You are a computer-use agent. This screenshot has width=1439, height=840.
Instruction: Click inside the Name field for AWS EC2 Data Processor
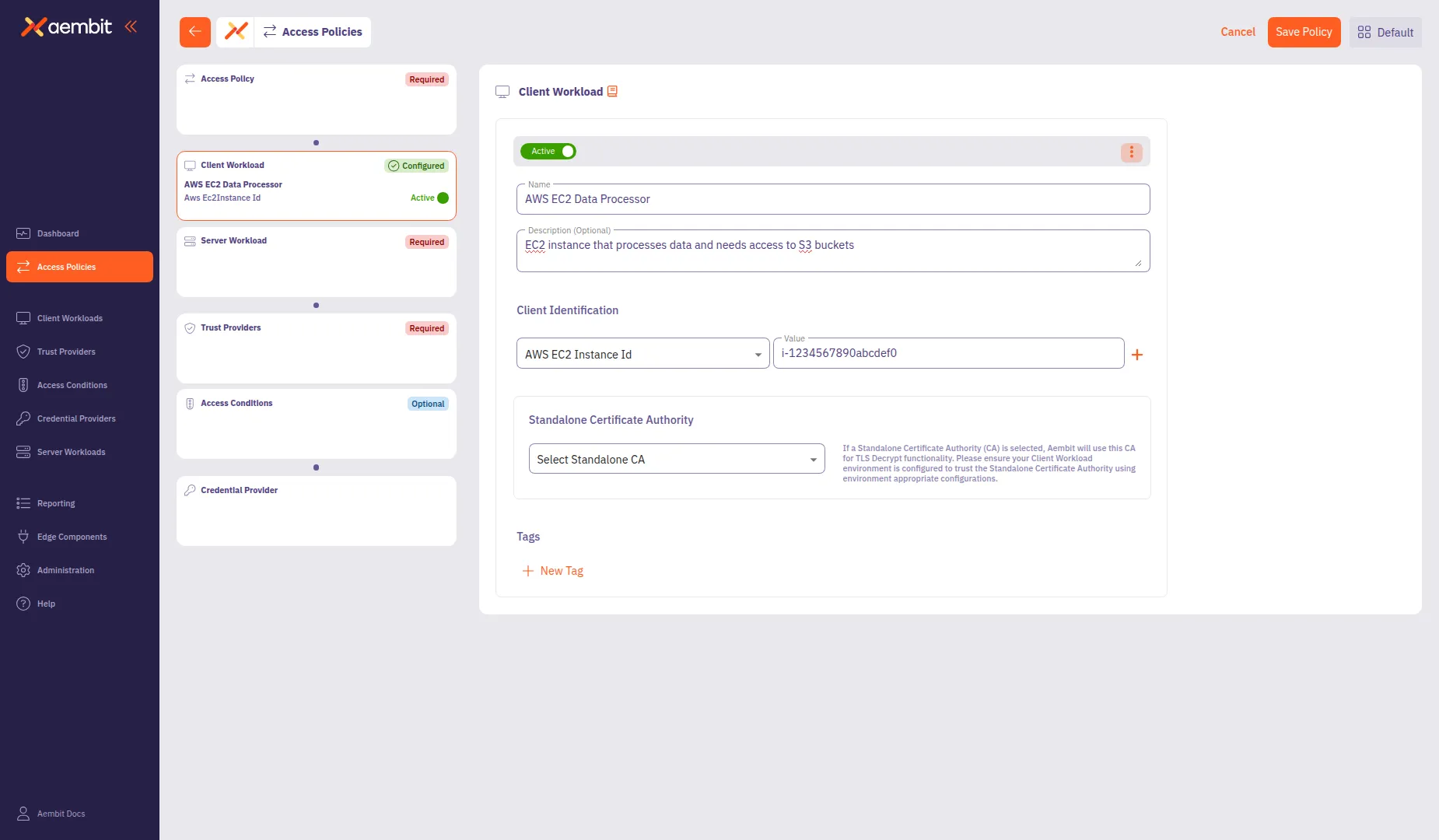(832, 199)
